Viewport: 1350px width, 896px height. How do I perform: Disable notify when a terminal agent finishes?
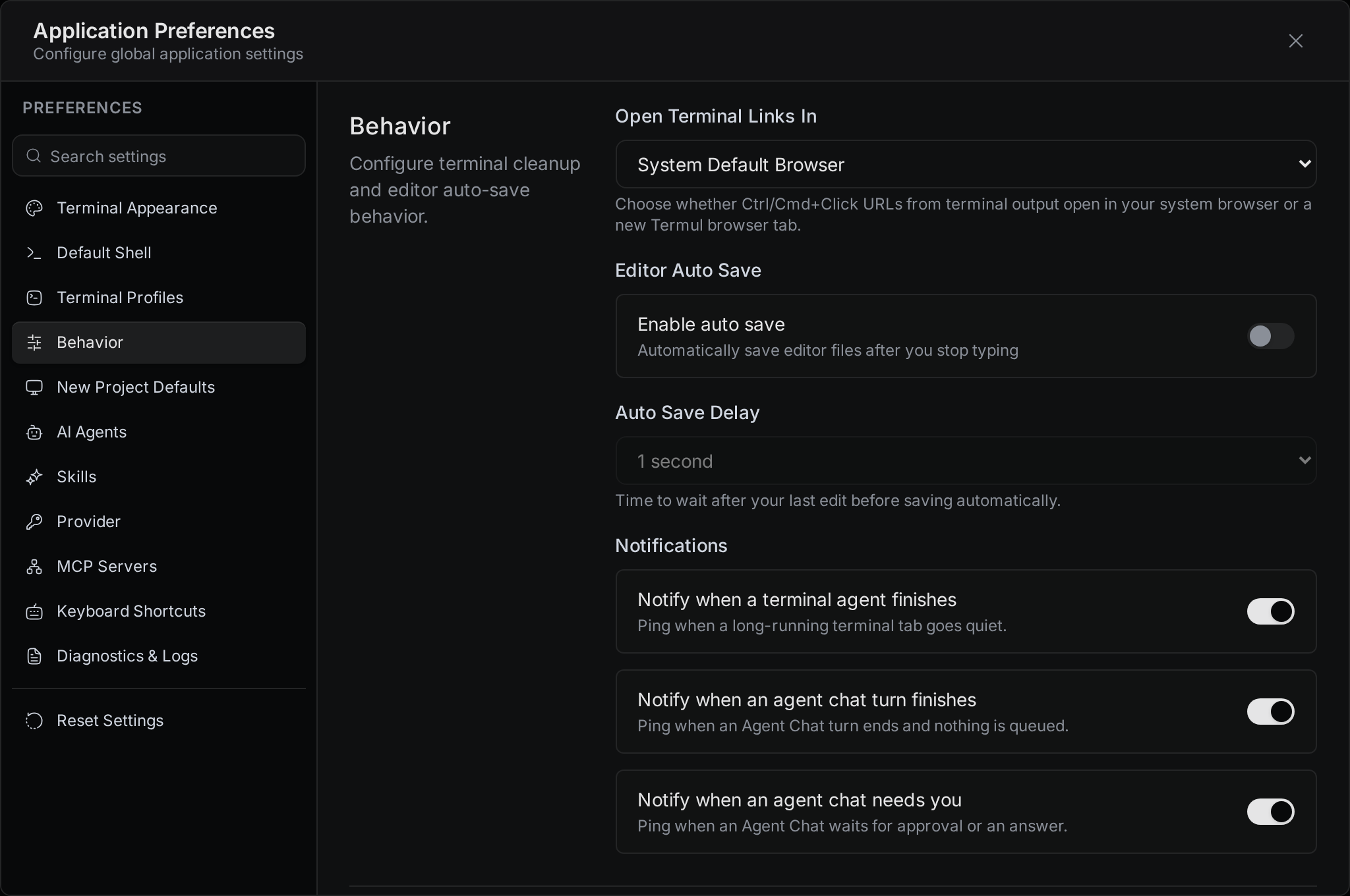[1270, 611]
